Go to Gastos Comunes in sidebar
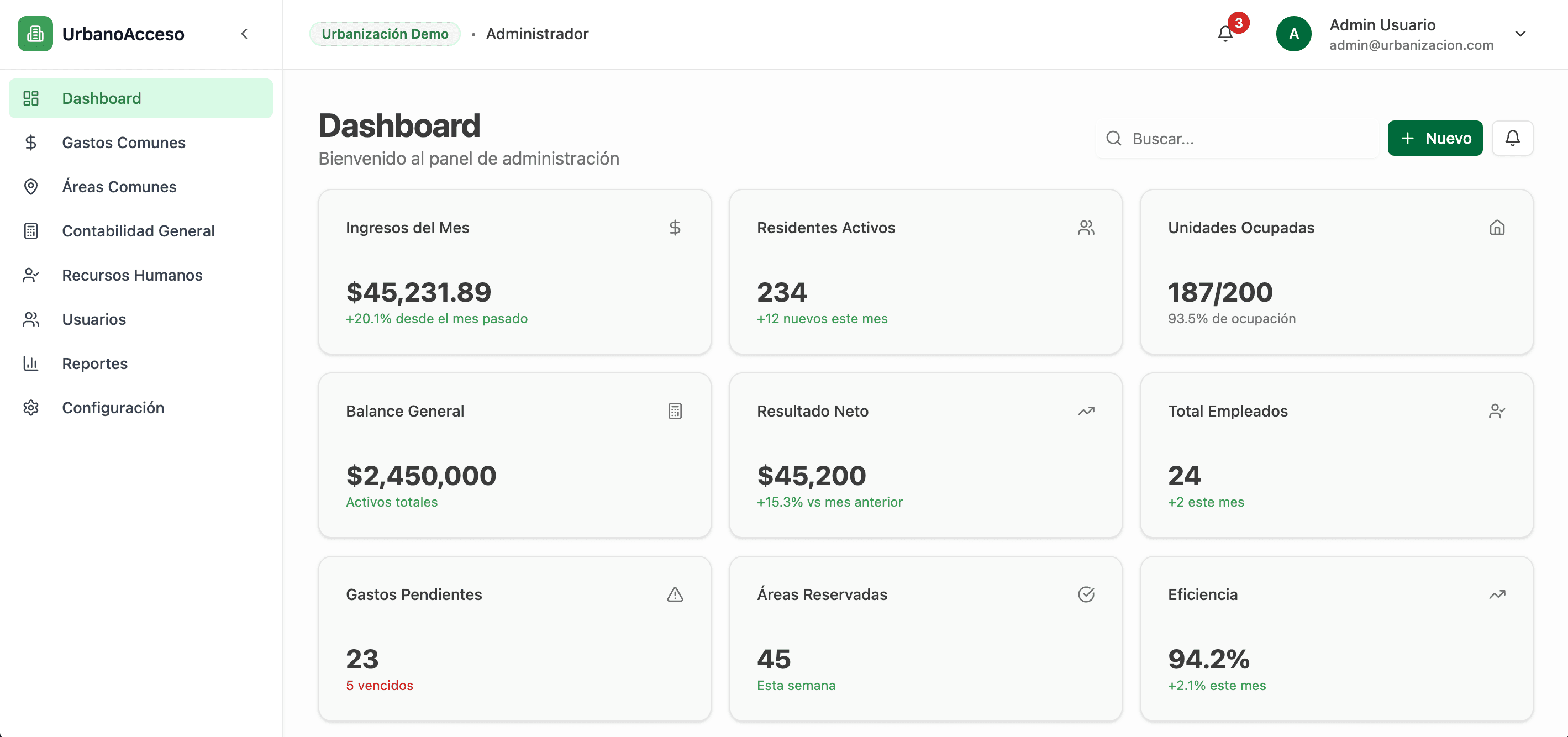1568x737 pixels. pyautogui.click(x=124, y=143)
